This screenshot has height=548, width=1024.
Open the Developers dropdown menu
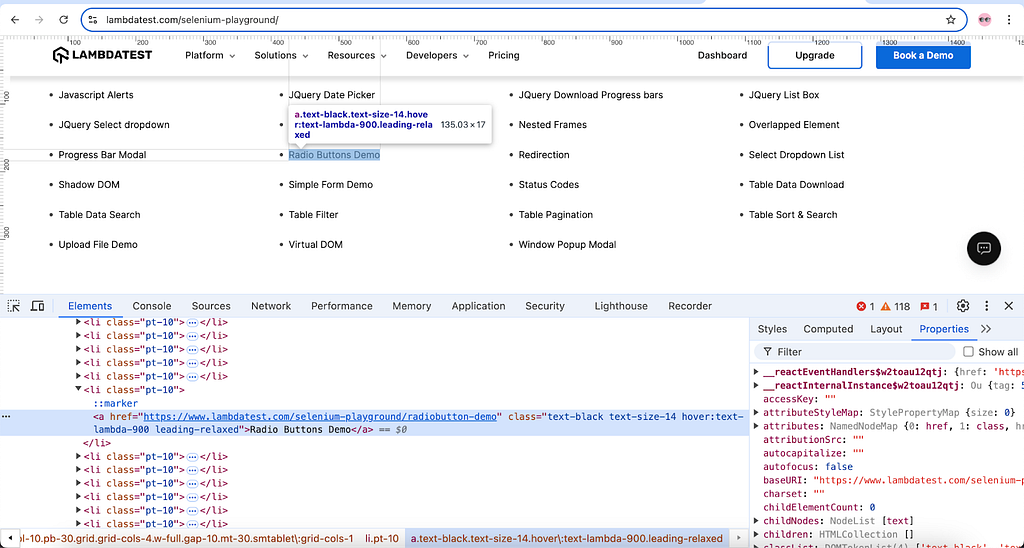(438, 56)
